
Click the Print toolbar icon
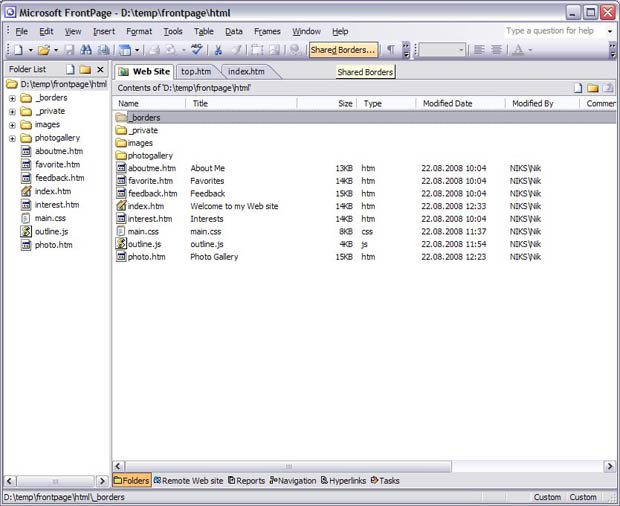154,50
